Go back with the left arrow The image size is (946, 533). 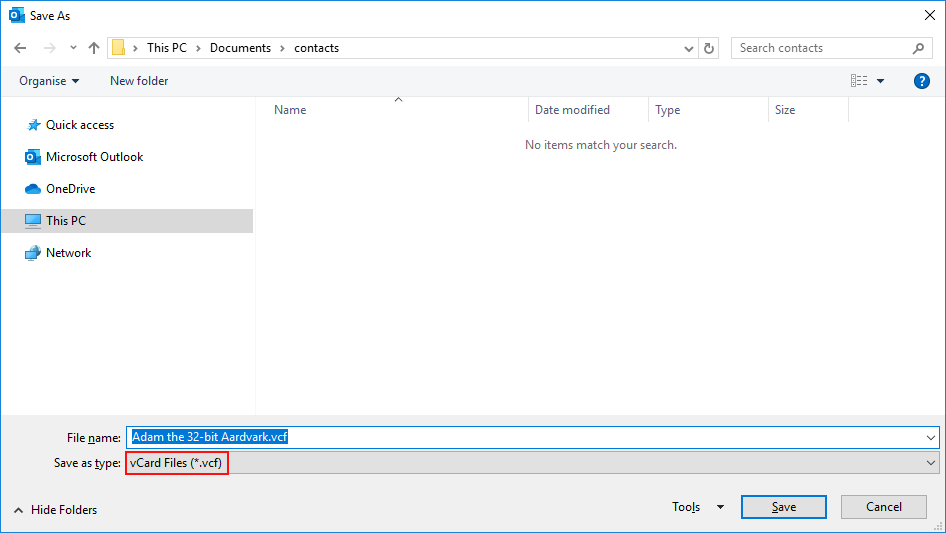point(20,48)
